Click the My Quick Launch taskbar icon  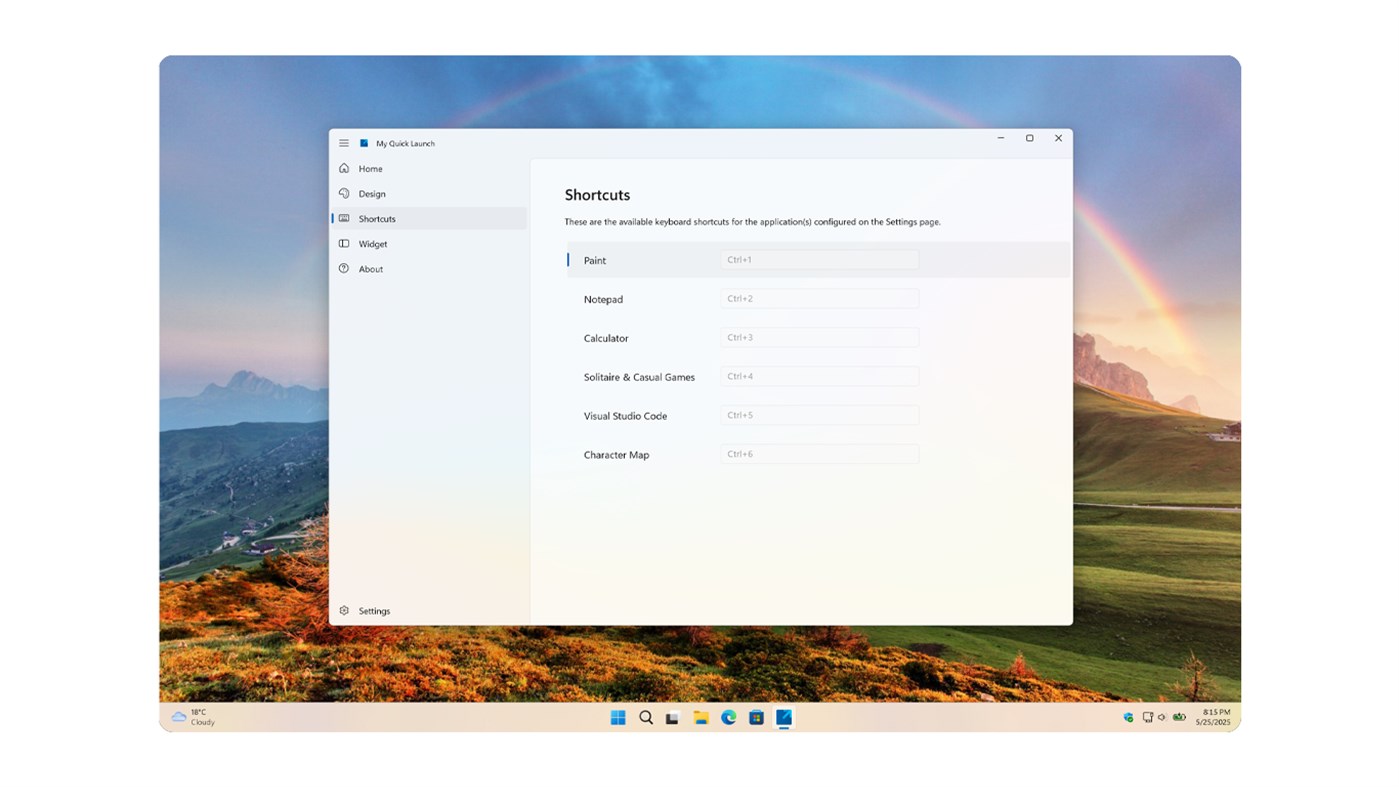tap(783, 717)
